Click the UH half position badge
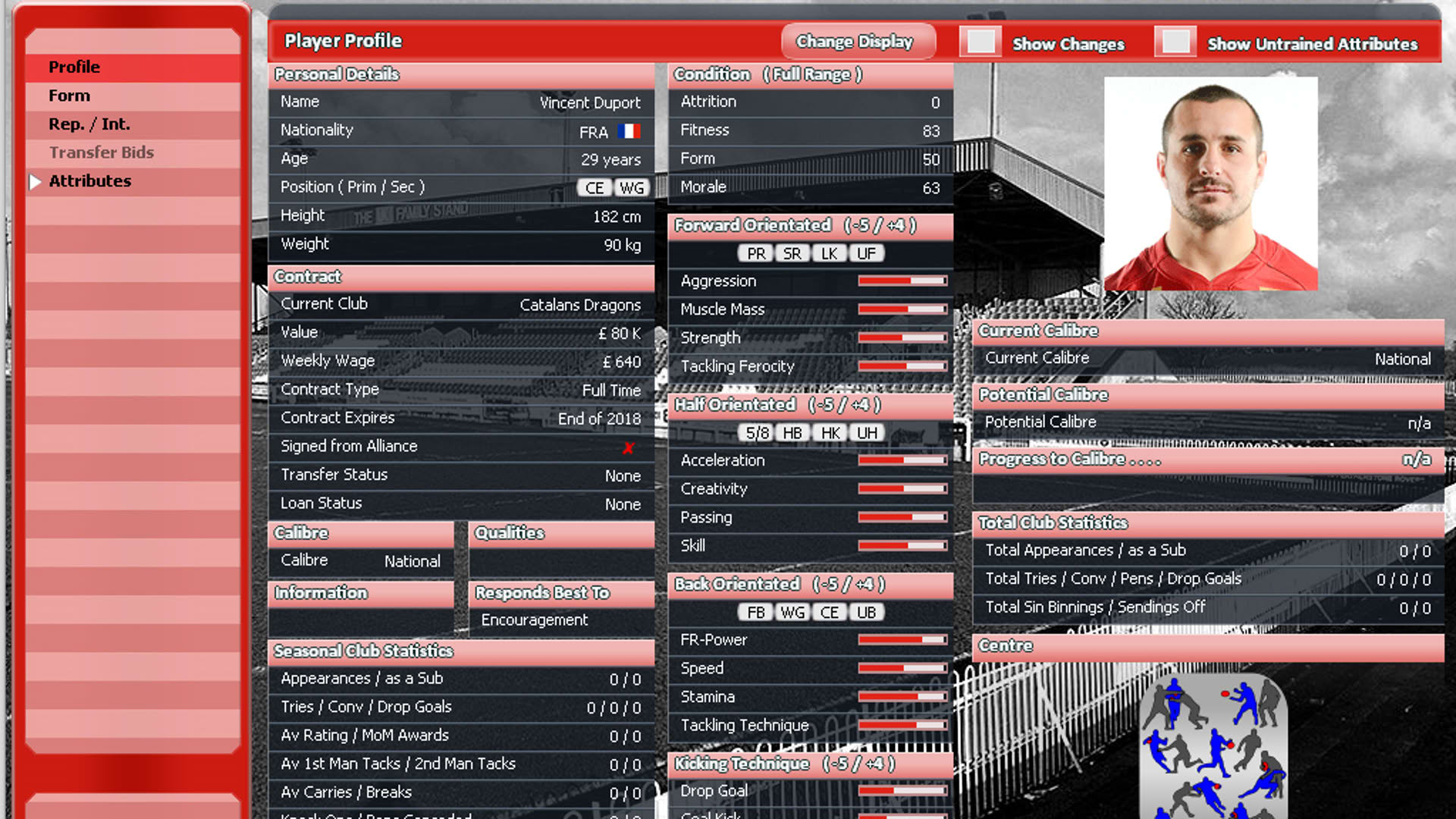The image size is (1456, 819). click(866, 433)
